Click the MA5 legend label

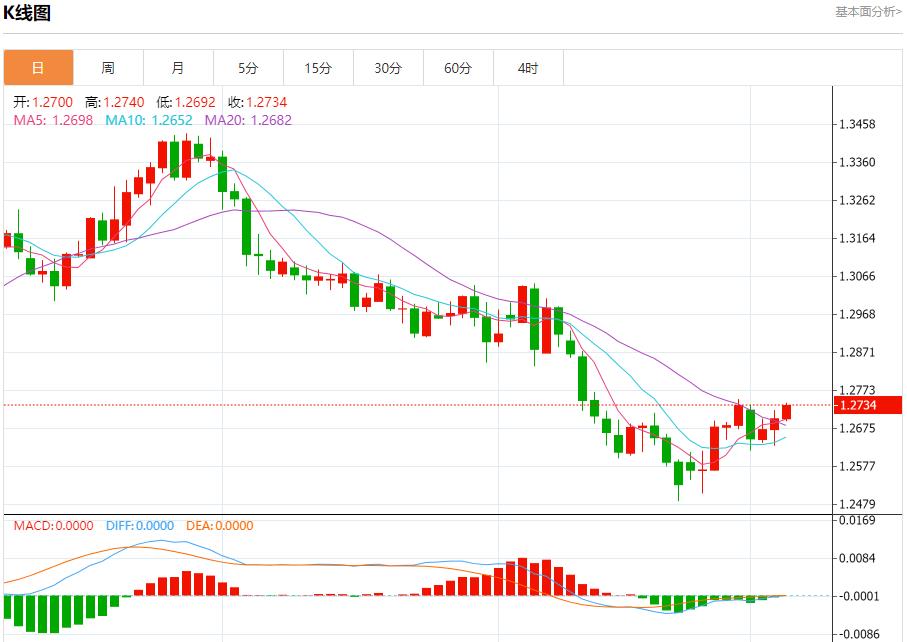(x=53, y=120)
